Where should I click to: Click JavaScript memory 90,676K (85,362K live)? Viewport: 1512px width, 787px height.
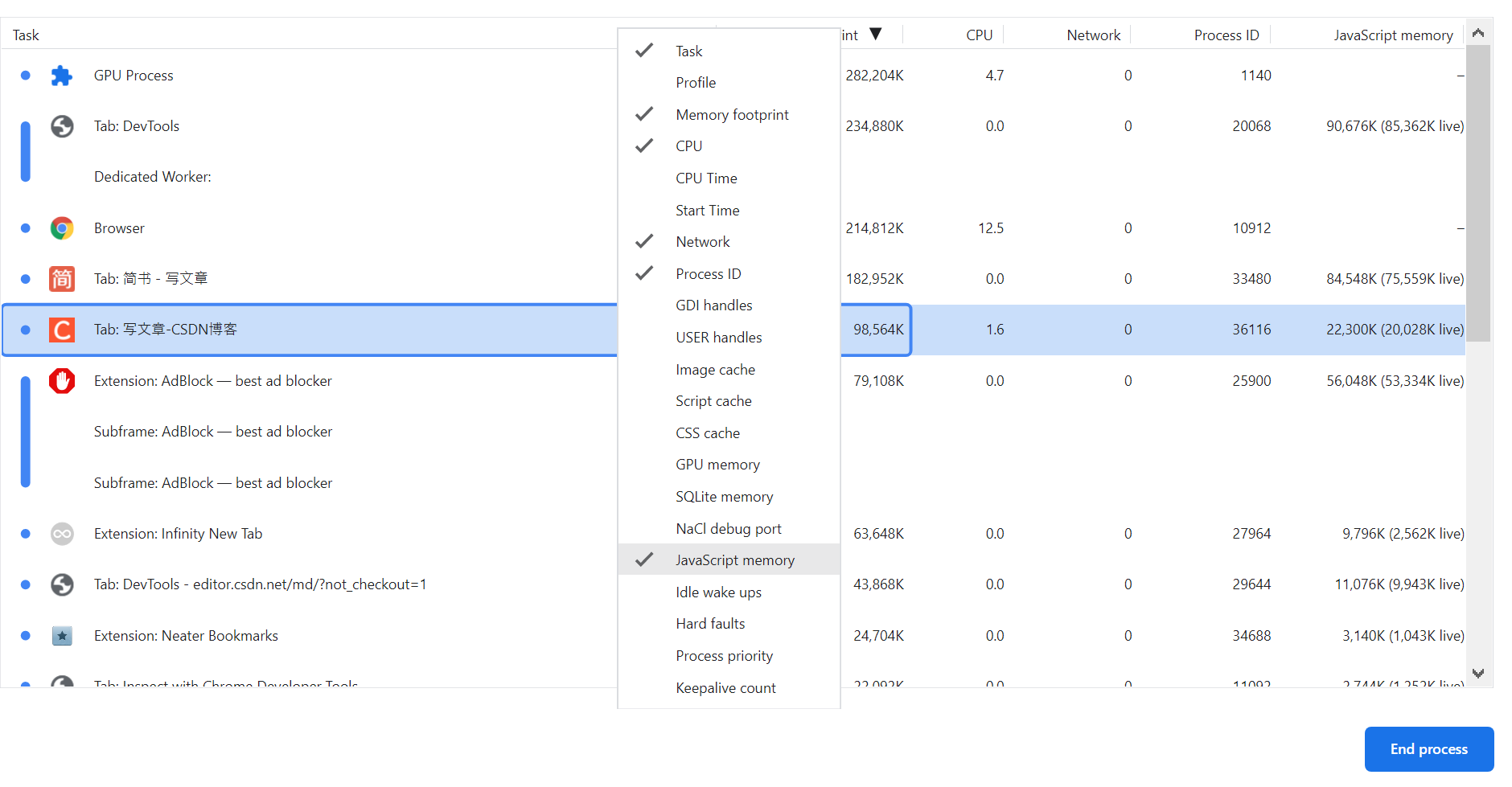(1395, 126)
